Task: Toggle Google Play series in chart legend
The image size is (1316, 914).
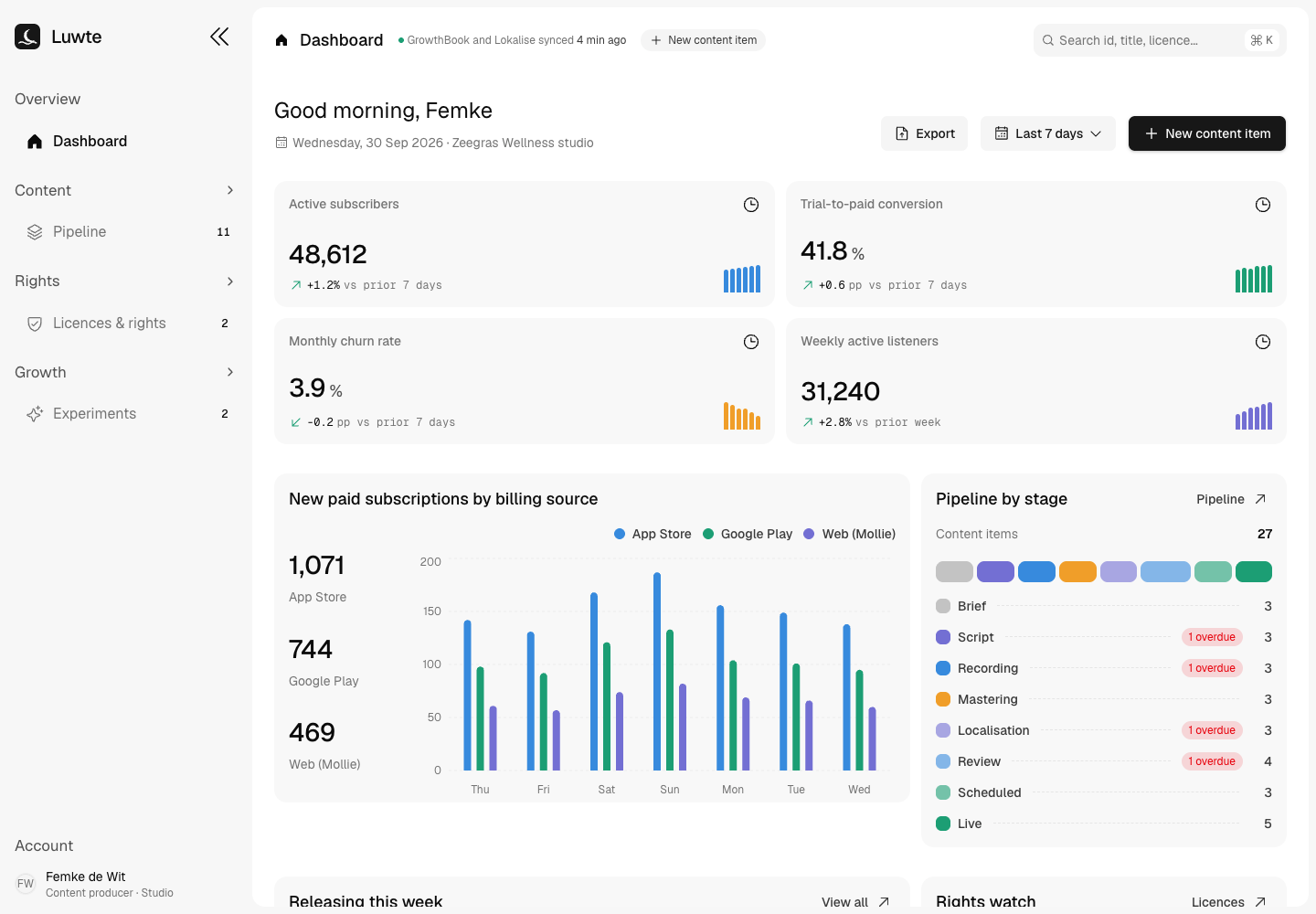Action: point(748,534)
